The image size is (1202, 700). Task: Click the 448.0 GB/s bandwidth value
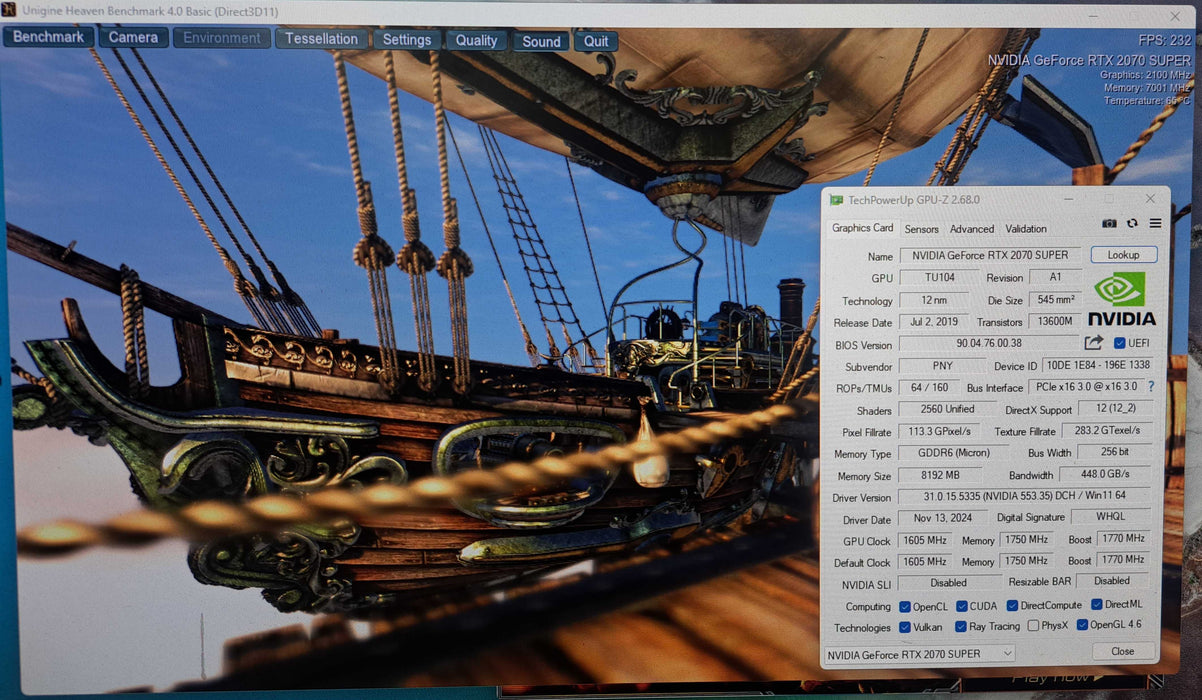(x=1104, y=475)
